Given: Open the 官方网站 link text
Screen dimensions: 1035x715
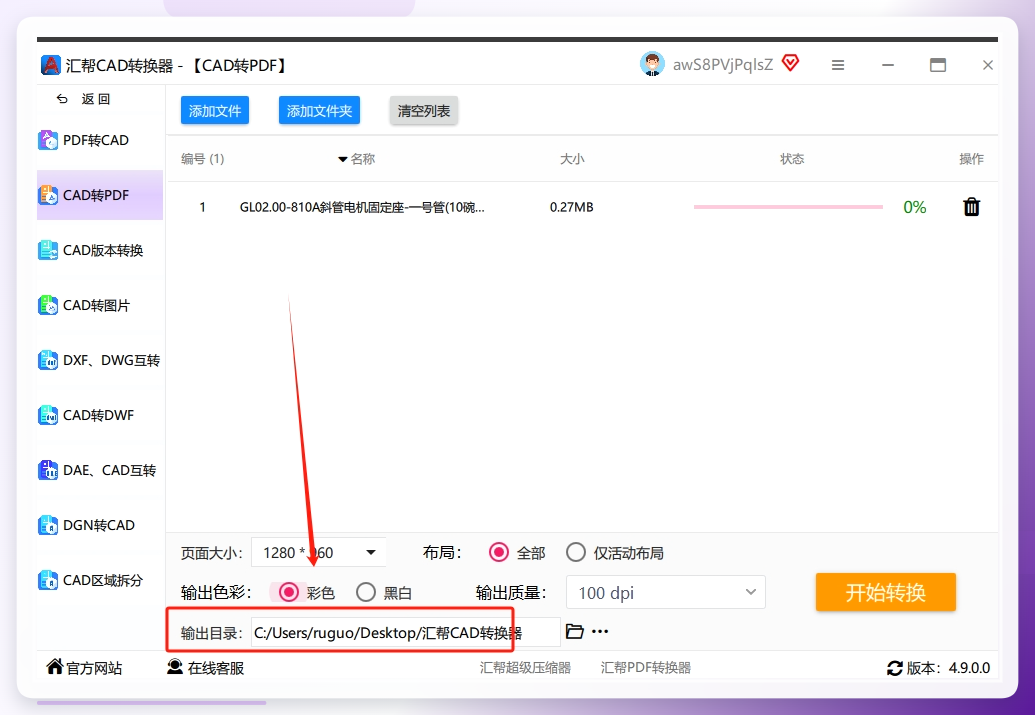Looking at the screenshot, I should click(x=94, y=668).
